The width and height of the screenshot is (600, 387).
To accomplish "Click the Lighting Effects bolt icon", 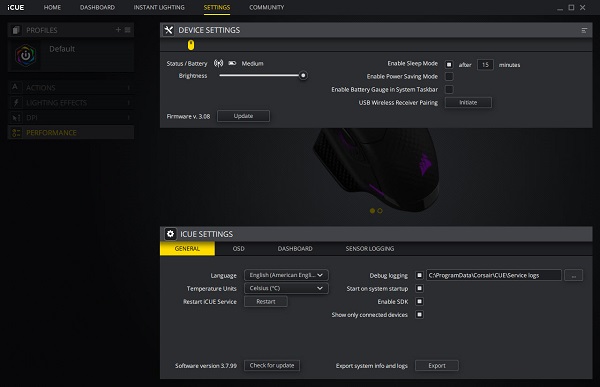I will click(16, 102).
